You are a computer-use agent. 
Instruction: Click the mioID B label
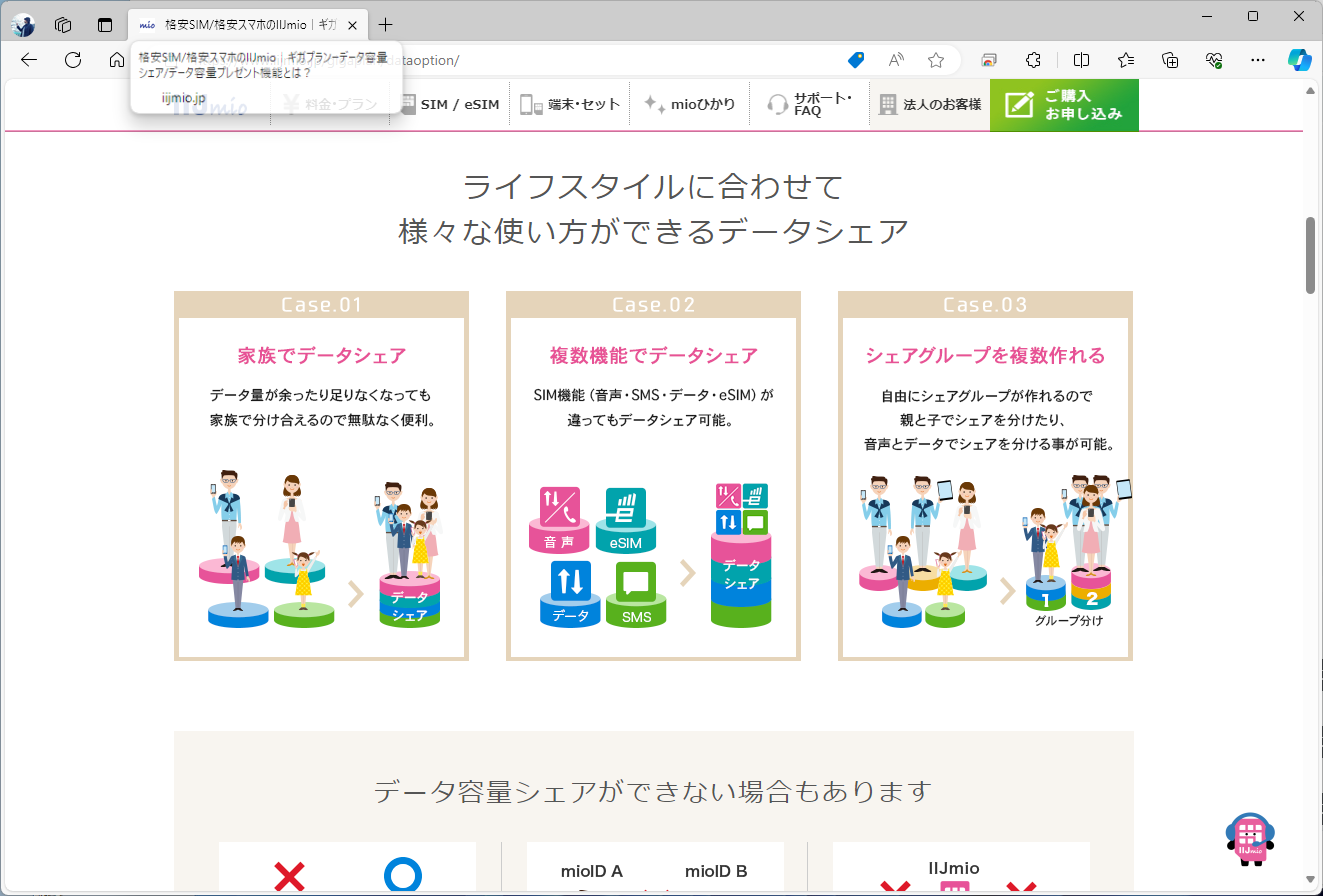tap(716, 871)
